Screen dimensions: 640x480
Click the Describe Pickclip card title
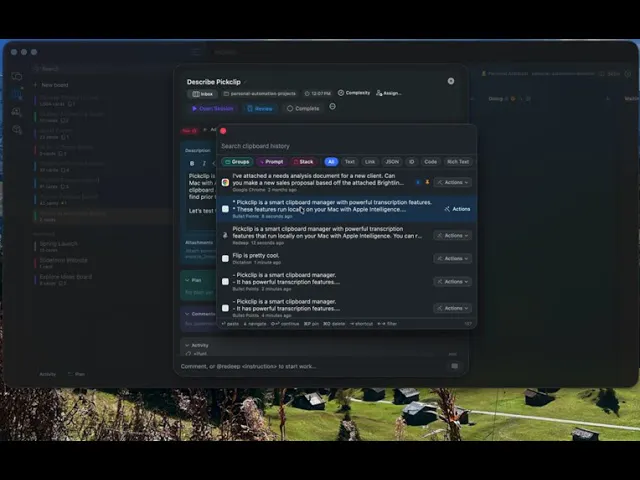pos(213,82)
